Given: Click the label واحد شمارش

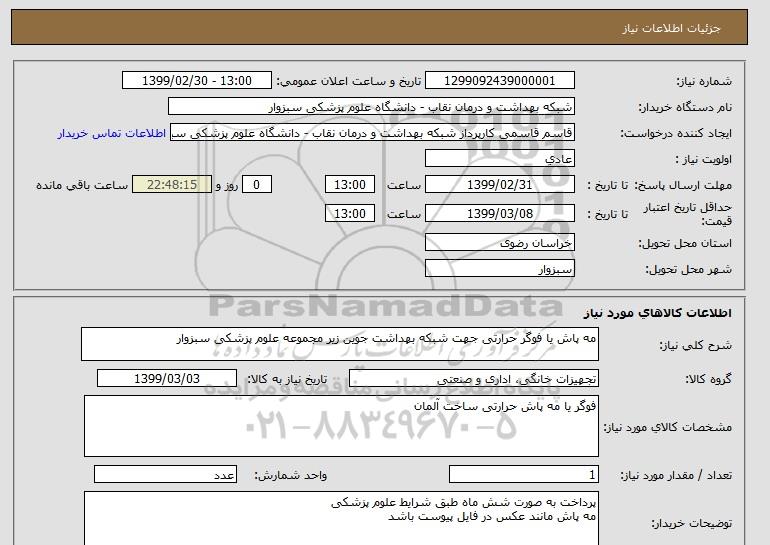Looking at the screenshot, I should pos(291,475).
